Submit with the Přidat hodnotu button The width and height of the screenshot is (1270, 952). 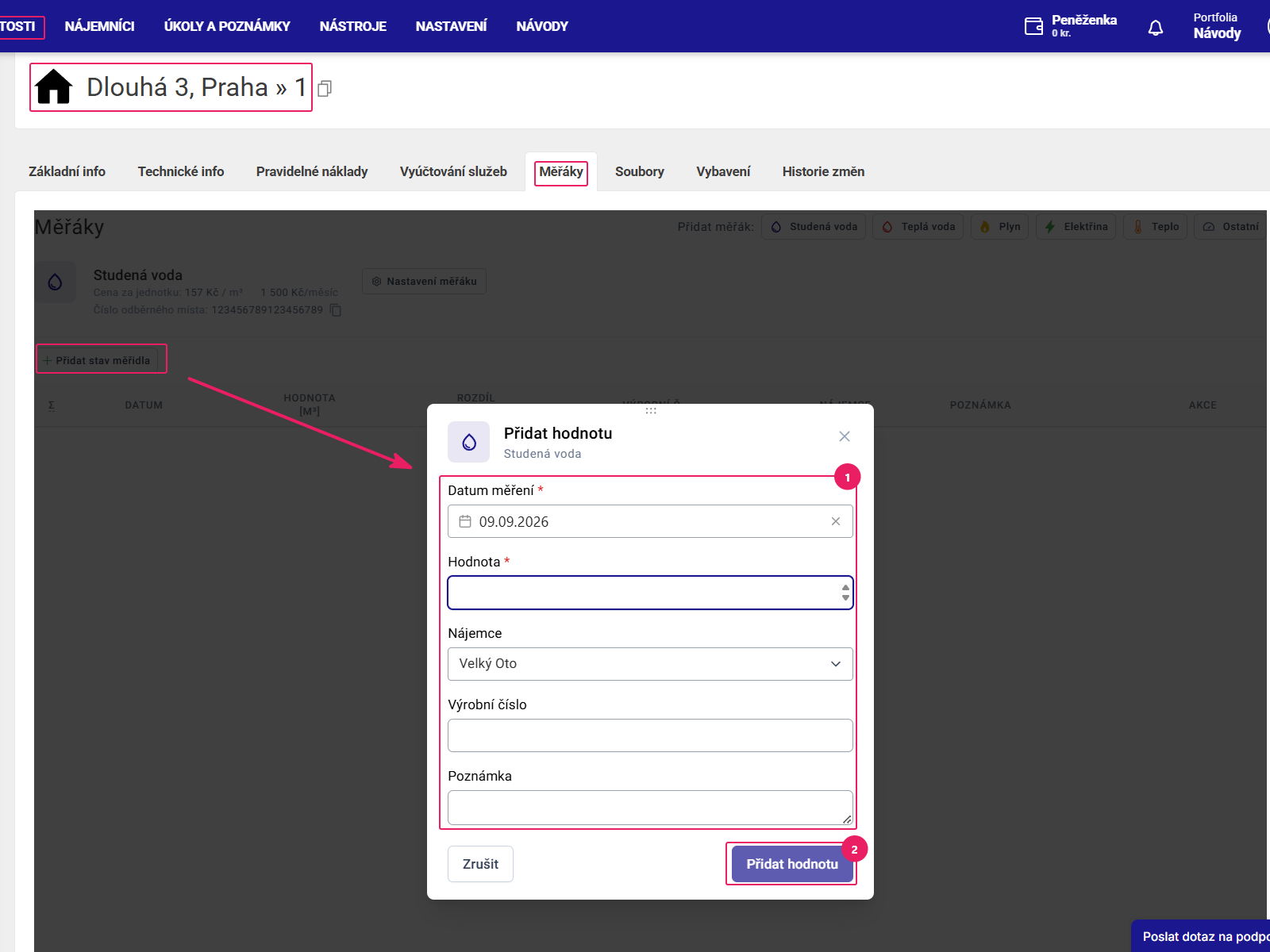point(792,864)
